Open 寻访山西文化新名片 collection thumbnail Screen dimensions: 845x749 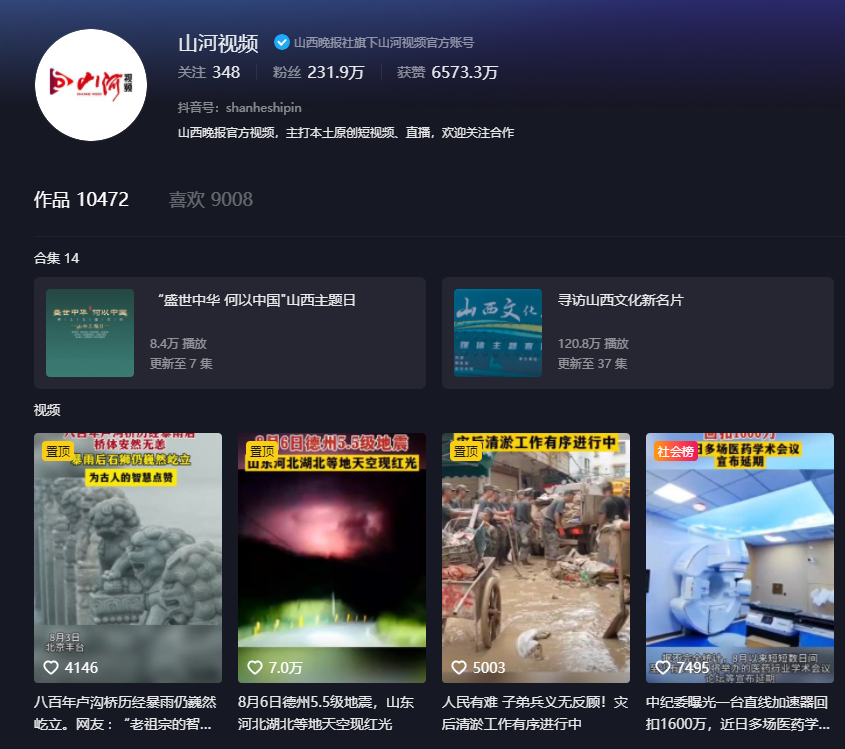[498, 332]
